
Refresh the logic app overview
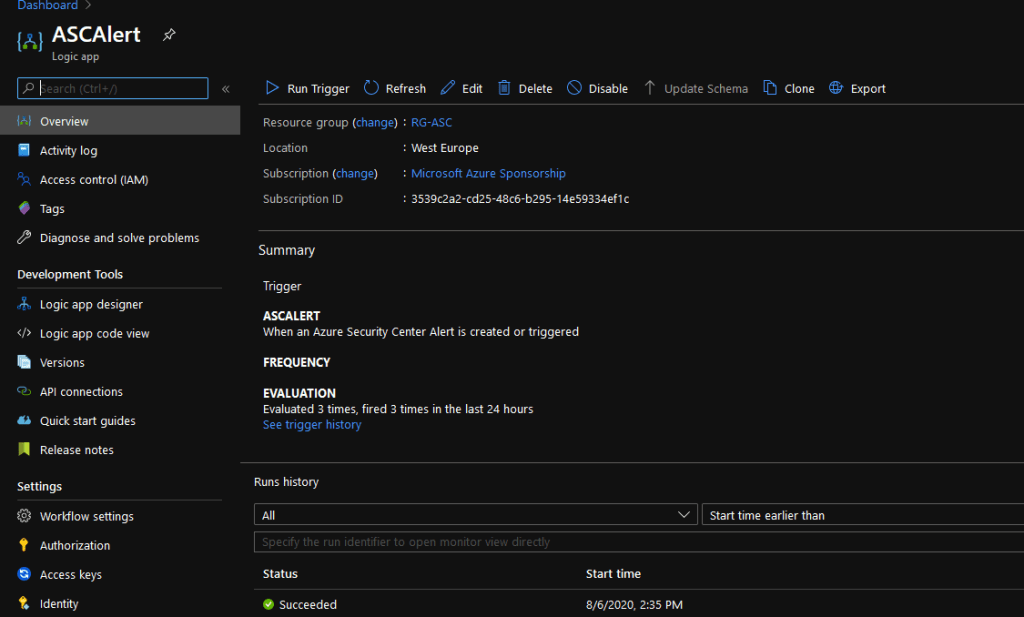394,88
